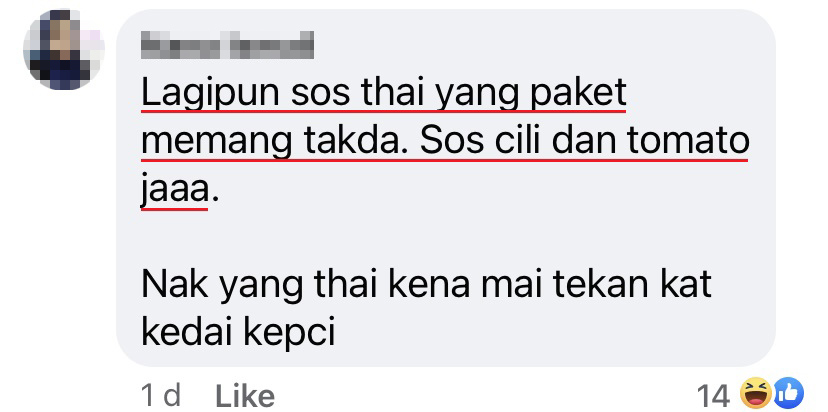View the 14 reactions count

point(713,396)
